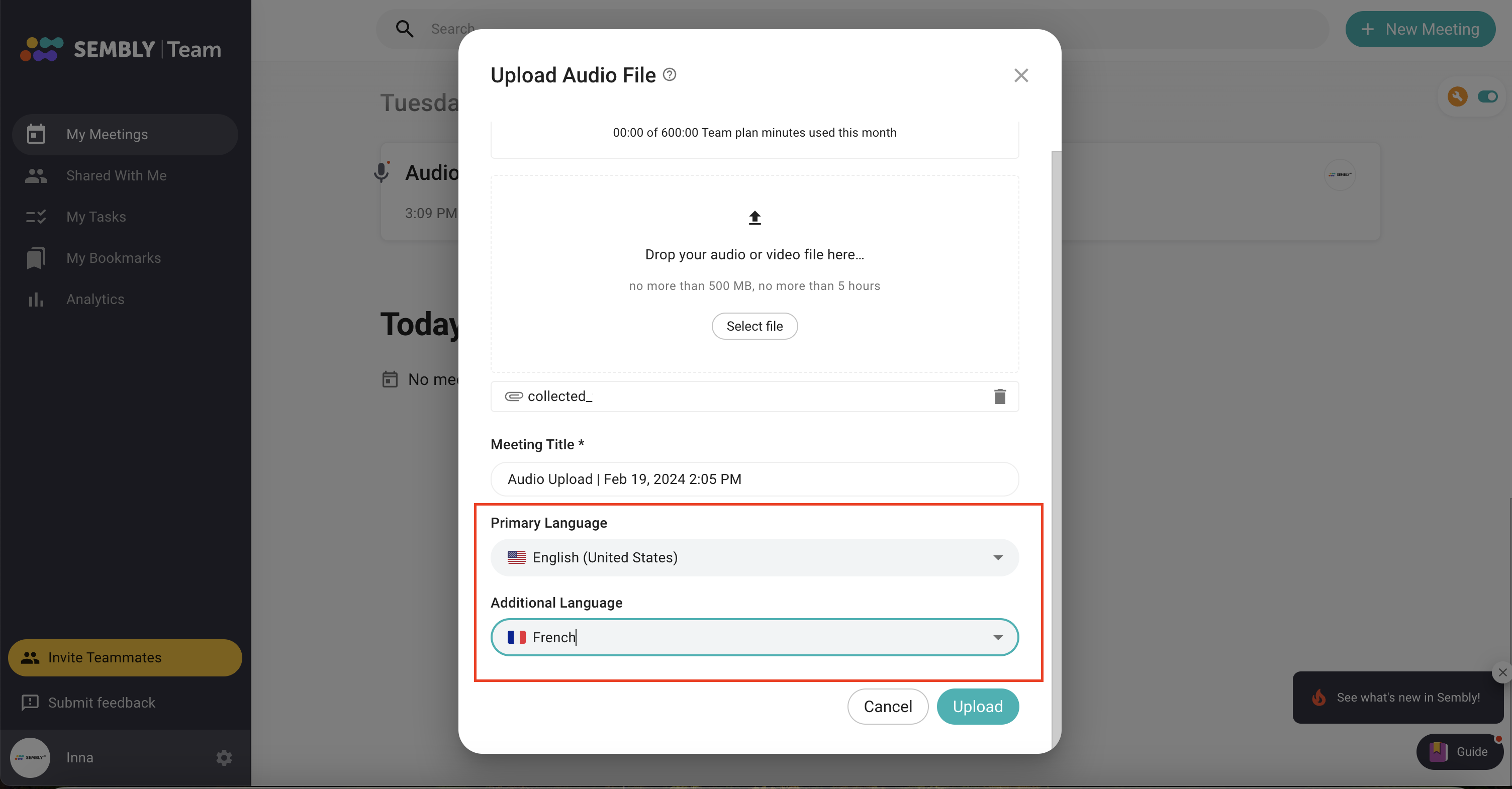The image size is (1512, 789).
Task: Switch to My Meetings section
Action: pyautogui.click(x=106, y=134)
